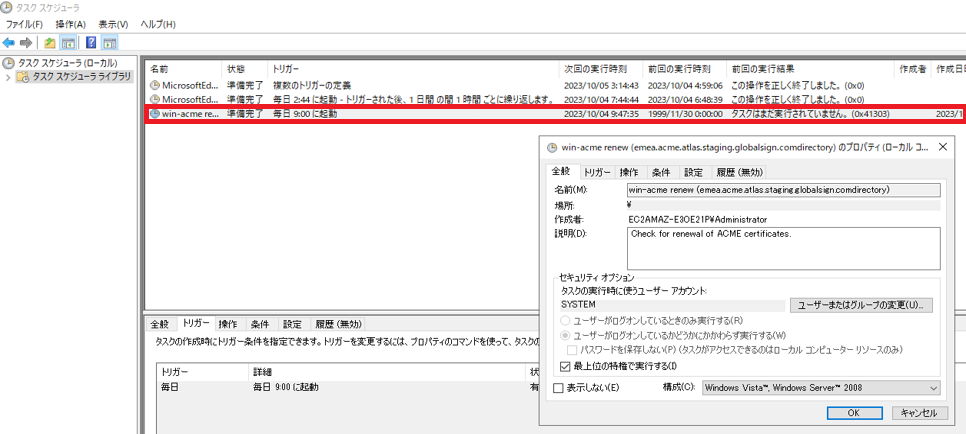Open the ファイル(F) menu
966x434 pixels.
24,24
